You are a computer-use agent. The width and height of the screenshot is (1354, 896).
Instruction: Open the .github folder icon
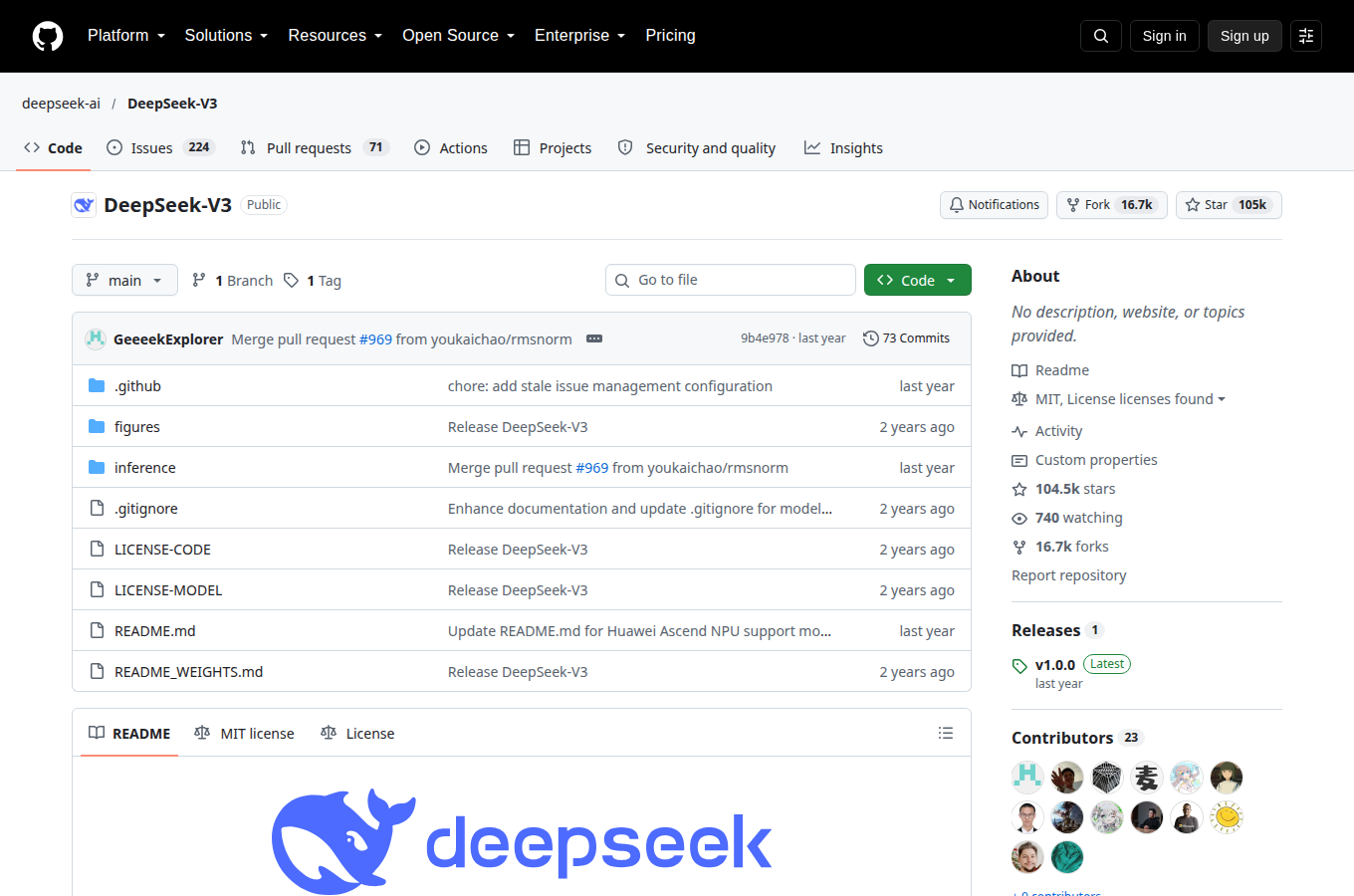point(97,386)
